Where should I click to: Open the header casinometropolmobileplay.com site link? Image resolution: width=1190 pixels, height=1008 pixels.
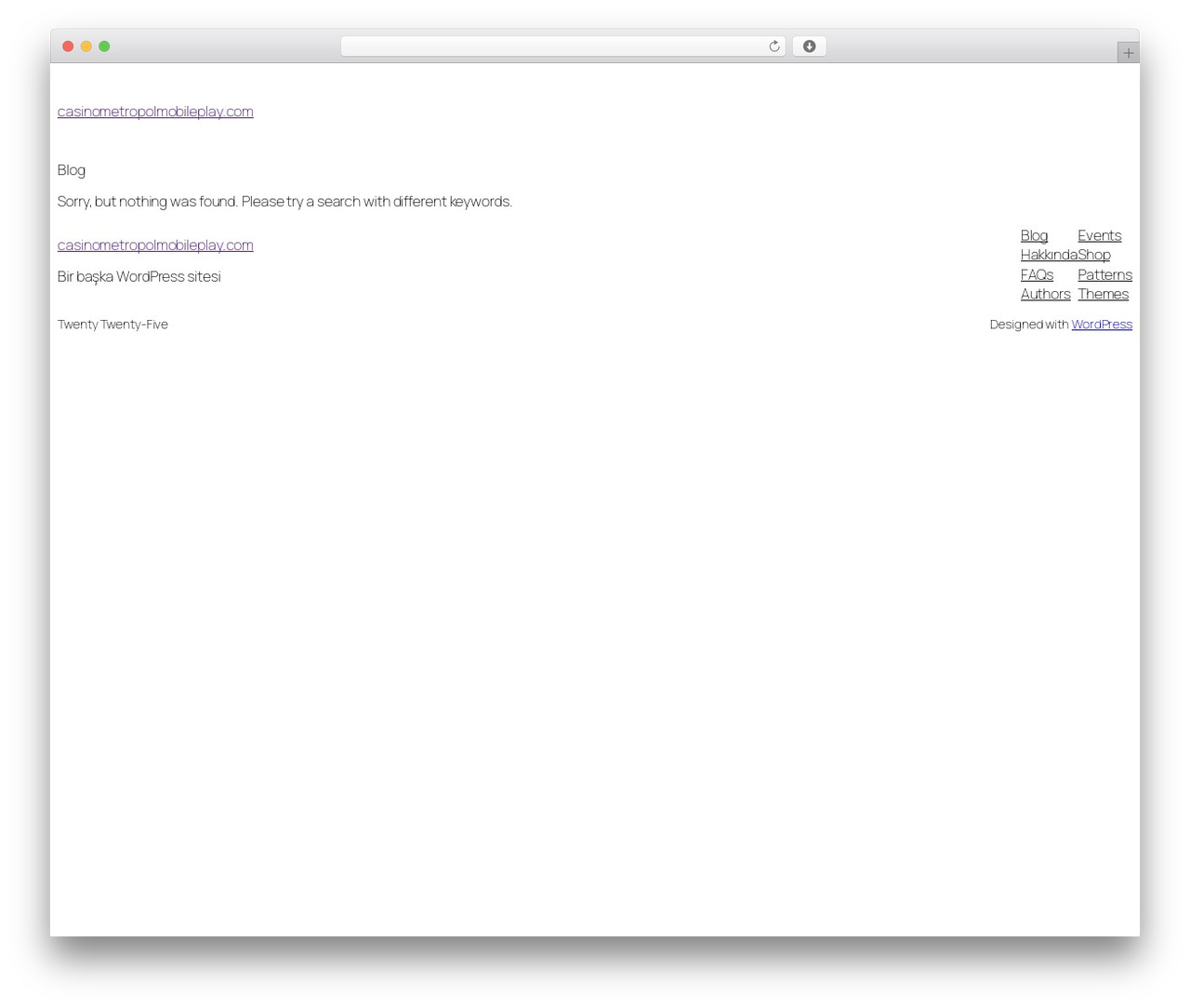click(155, 112)
